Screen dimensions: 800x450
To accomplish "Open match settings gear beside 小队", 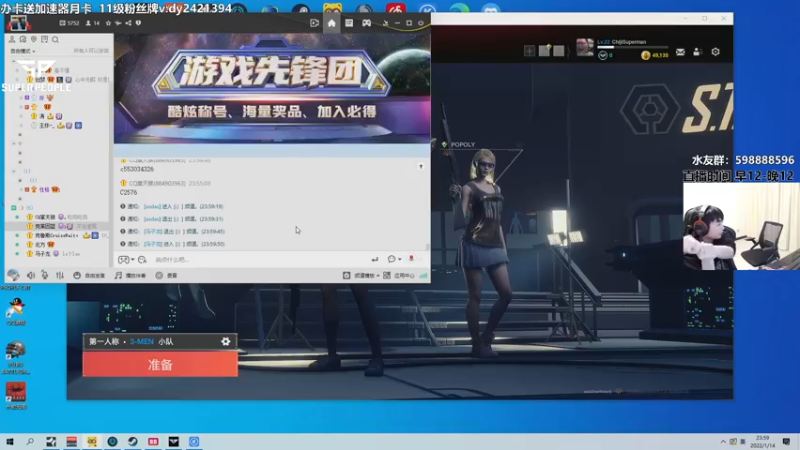I will point(226,341).
